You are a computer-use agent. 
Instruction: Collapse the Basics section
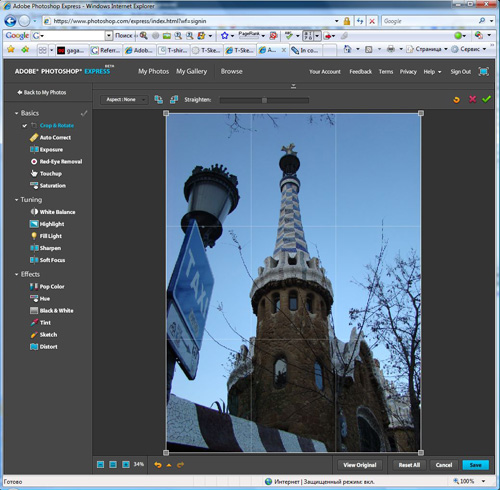16,113
